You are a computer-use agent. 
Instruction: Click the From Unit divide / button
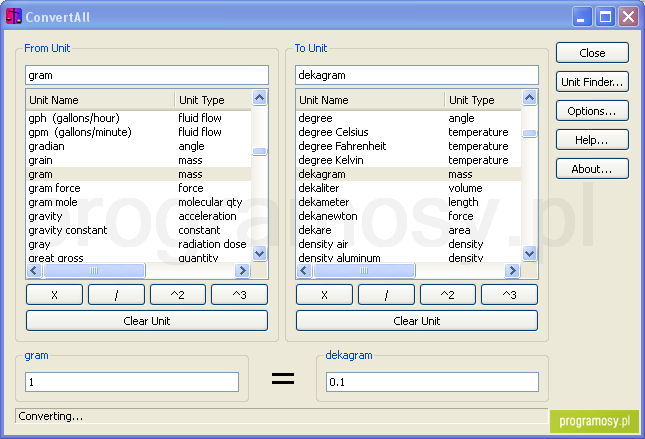tap(116, 295)
